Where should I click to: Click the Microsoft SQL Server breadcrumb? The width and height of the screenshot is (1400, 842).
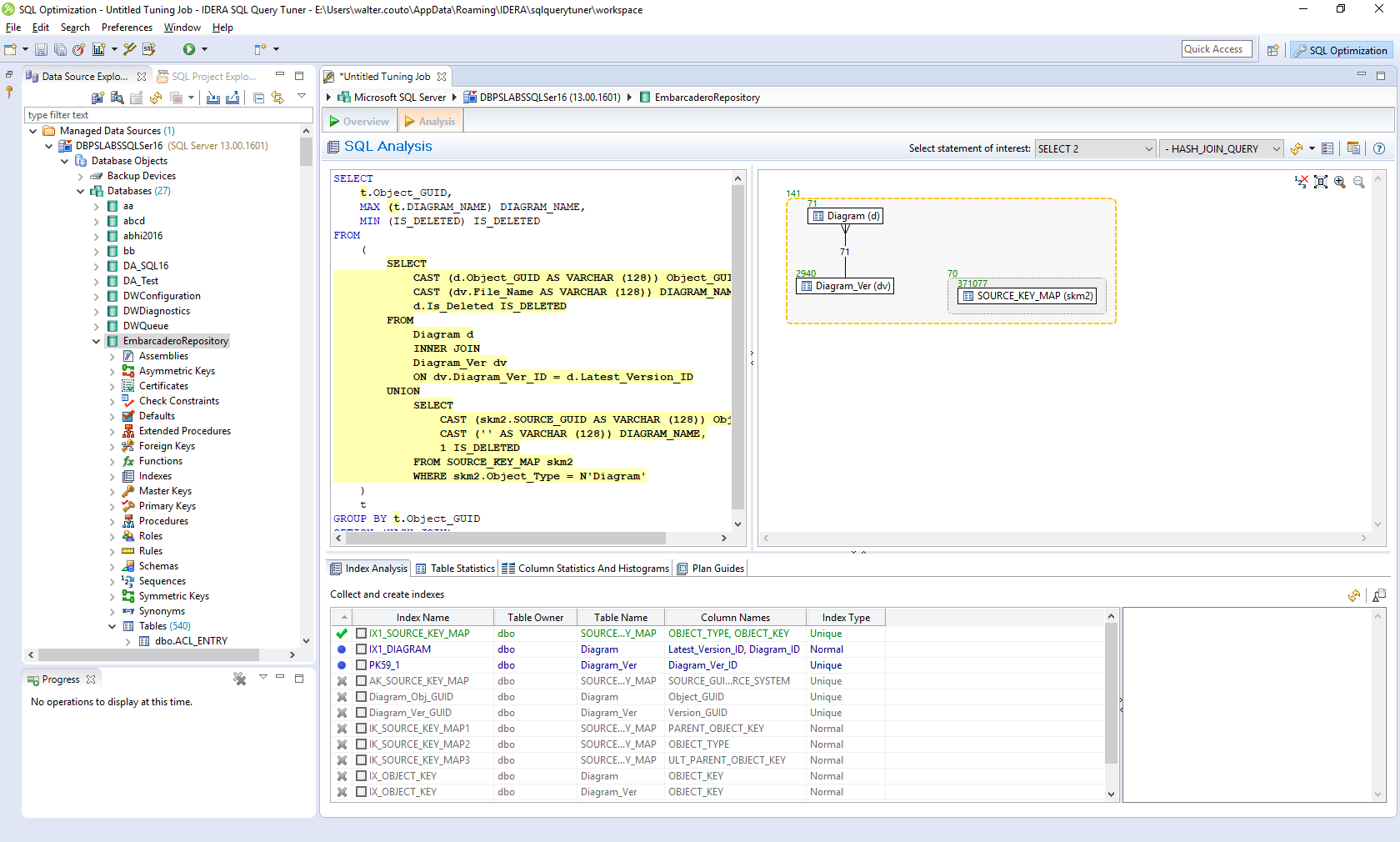[392, 98]
